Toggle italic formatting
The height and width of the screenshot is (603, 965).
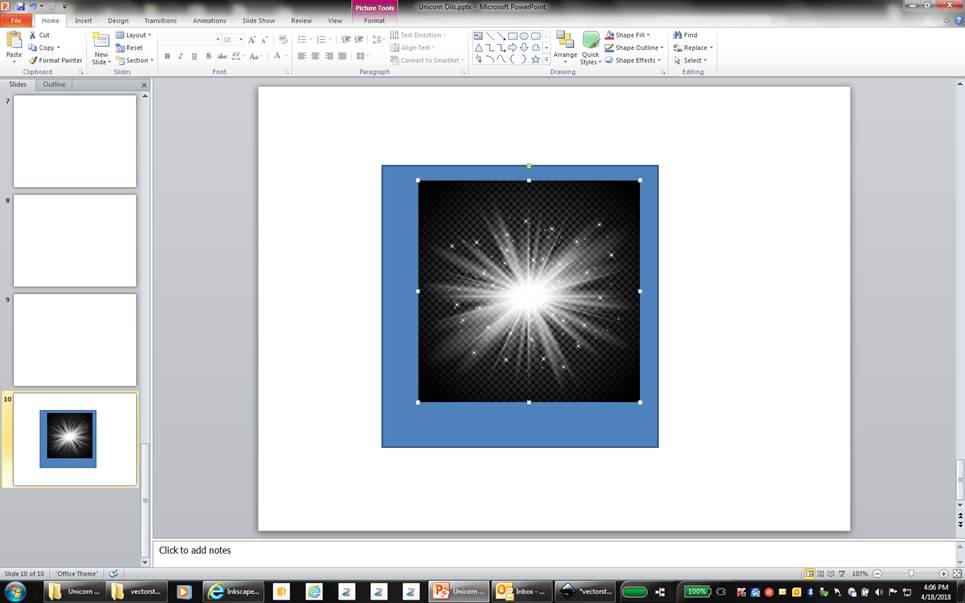click(180, 56)
